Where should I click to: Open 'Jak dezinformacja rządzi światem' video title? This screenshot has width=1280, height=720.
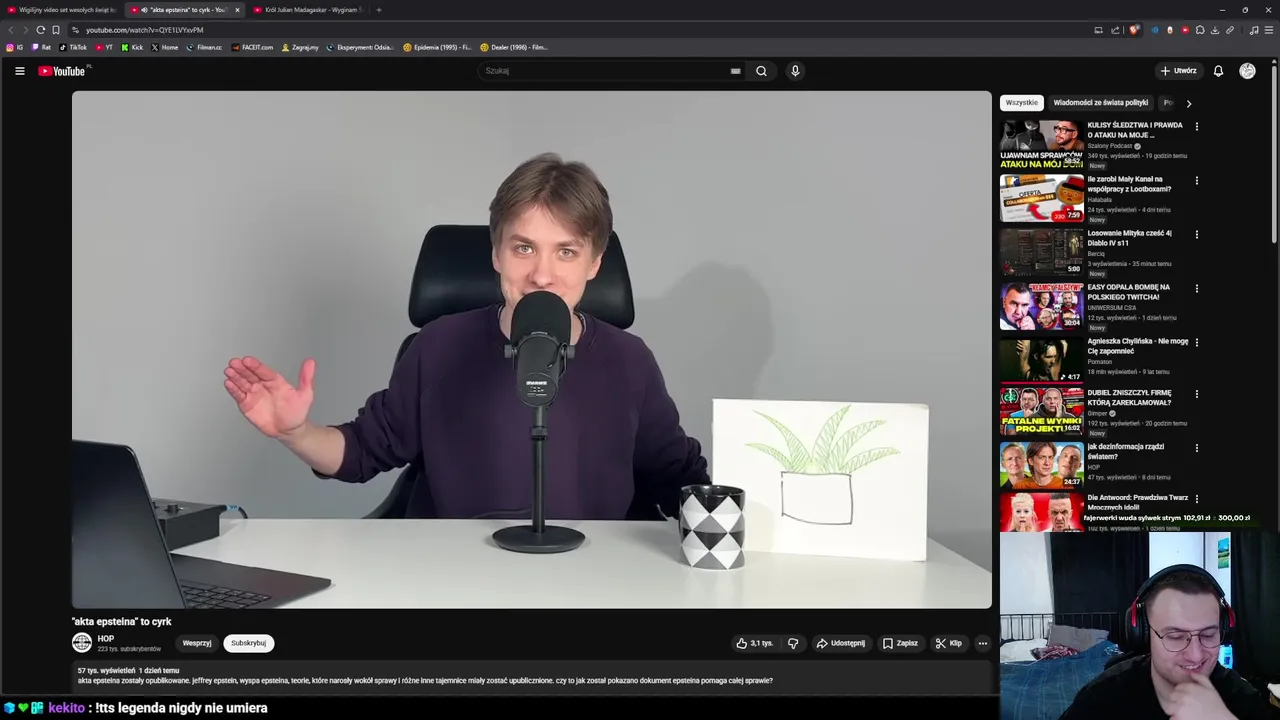tap(1125, 452)
